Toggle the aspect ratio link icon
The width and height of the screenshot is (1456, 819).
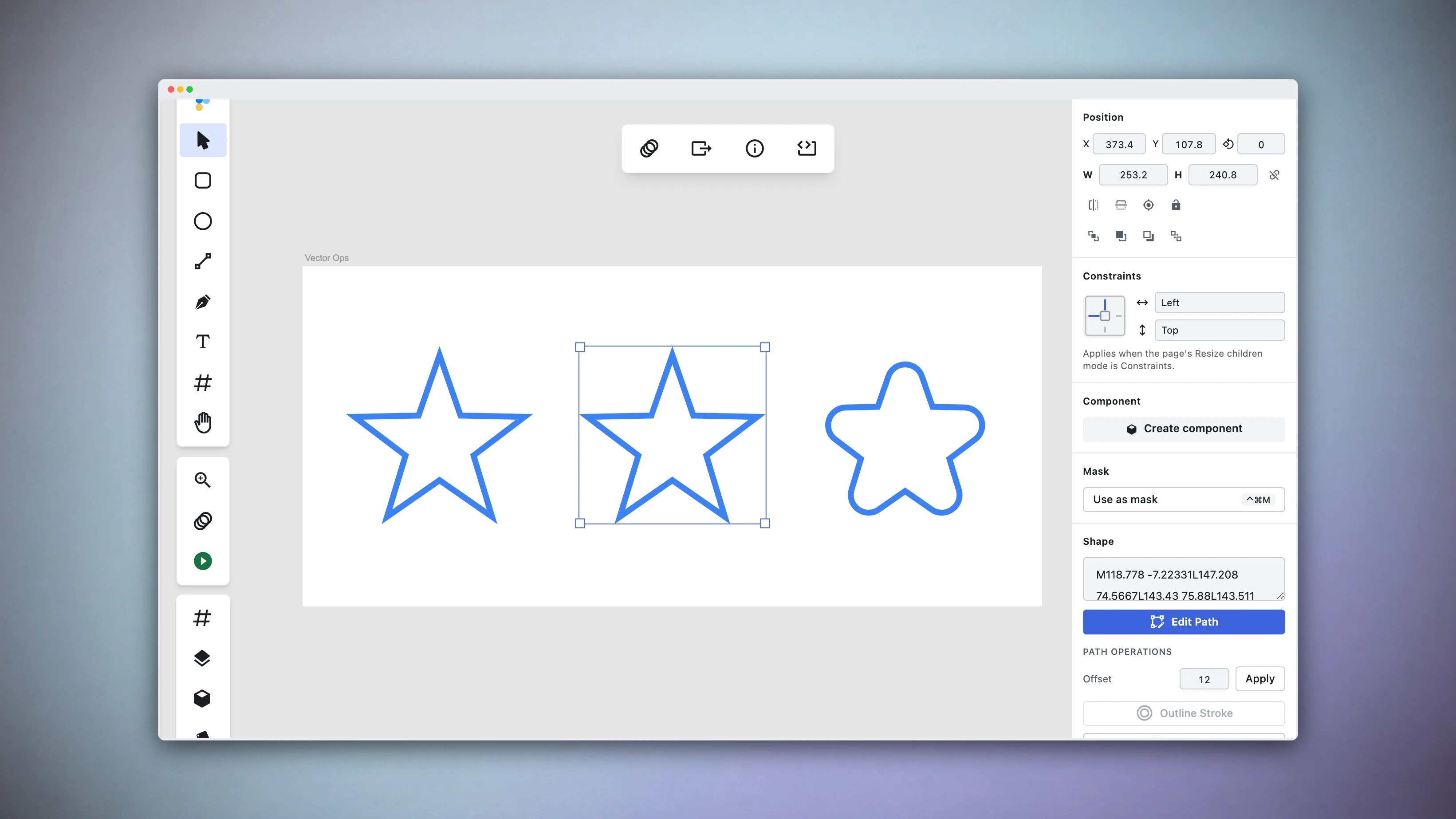tap(1274, 175)
